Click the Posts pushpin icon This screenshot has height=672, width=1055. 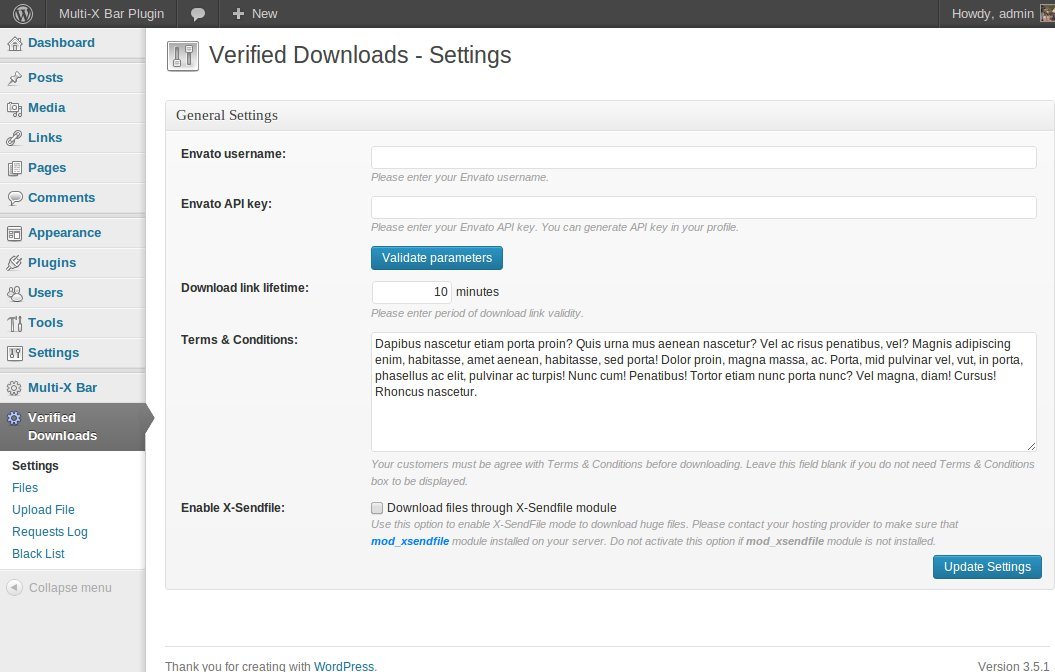pyautogui.click(x=14, y=78)
